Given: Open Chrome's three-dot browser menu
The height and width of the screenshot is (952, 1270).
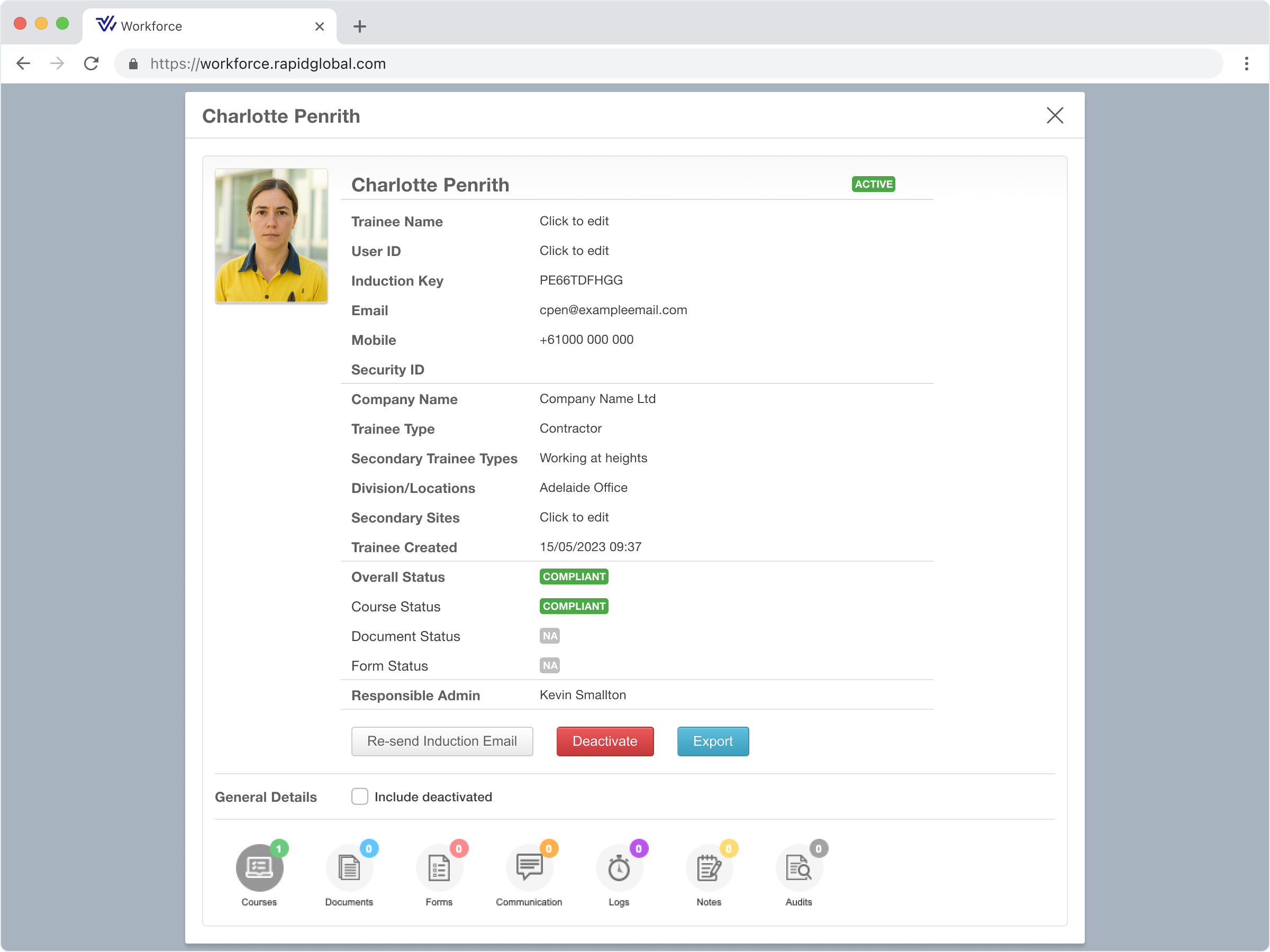Looking at the screenshot, I should coord(1247,63).
